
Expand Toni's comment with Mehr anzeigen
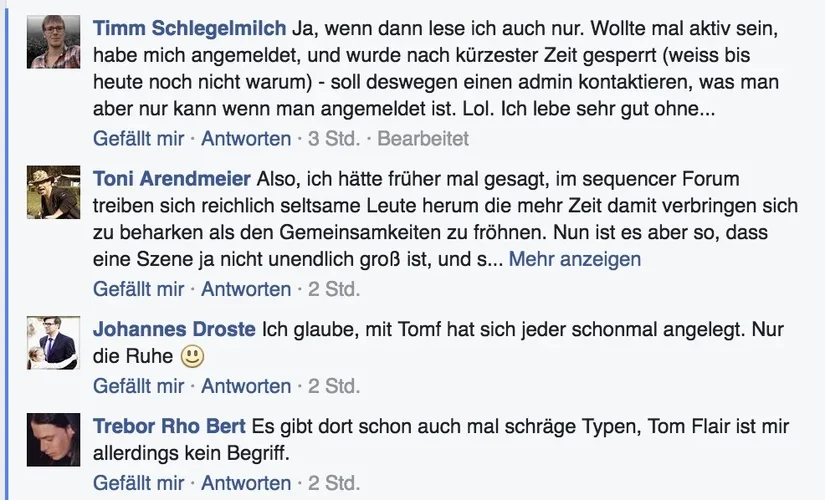point(575,259)
